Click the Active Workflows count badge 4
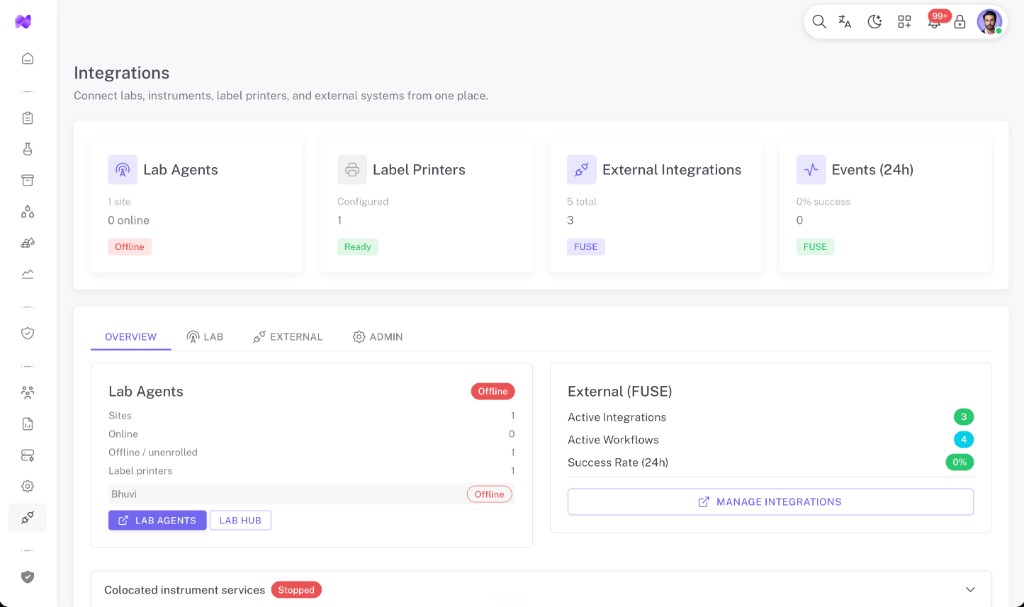 click(x=963, y=440)
